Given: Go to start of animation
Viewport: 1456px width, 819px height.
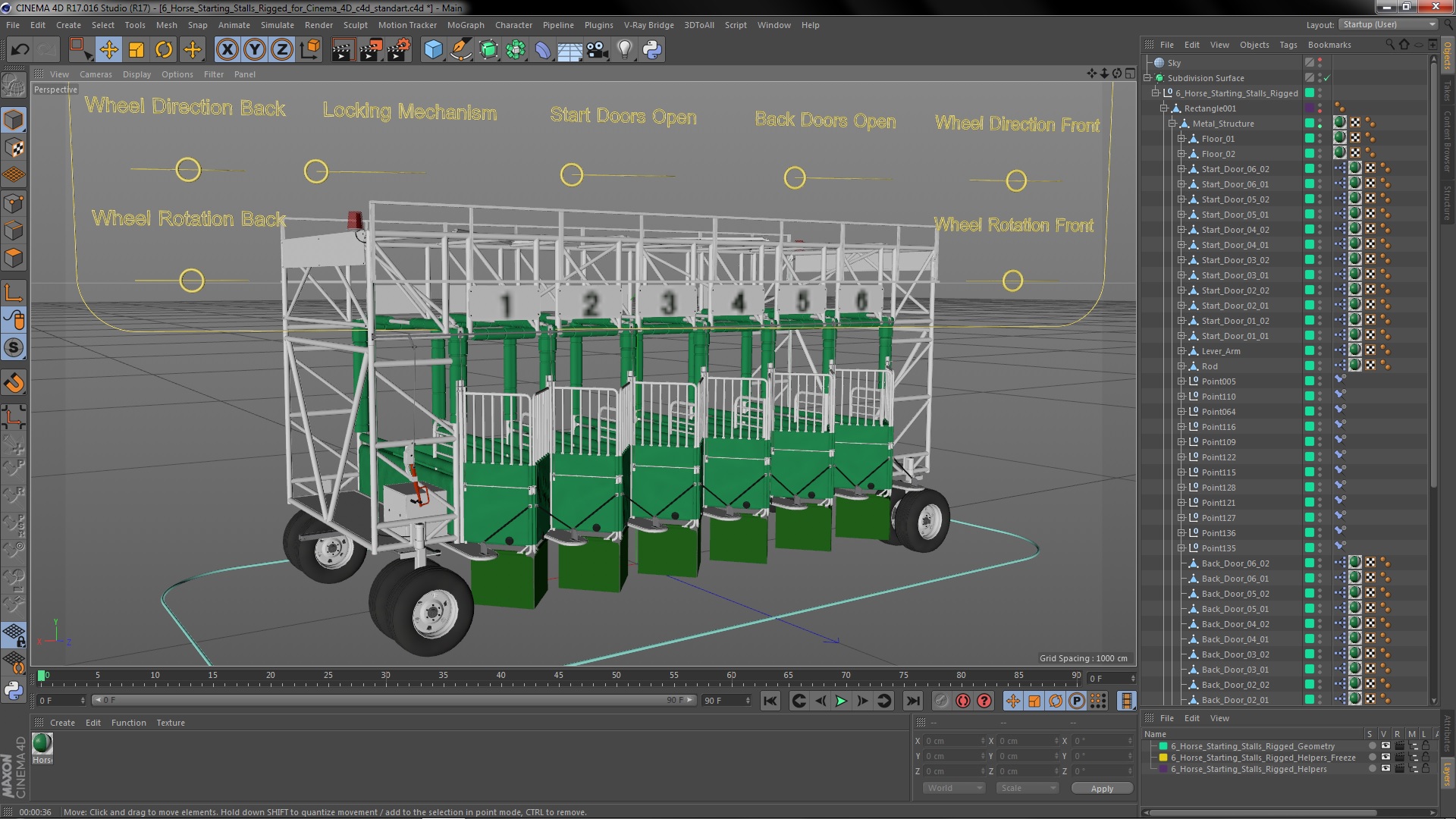Looking at the screenshot, I should click(770, 701).
